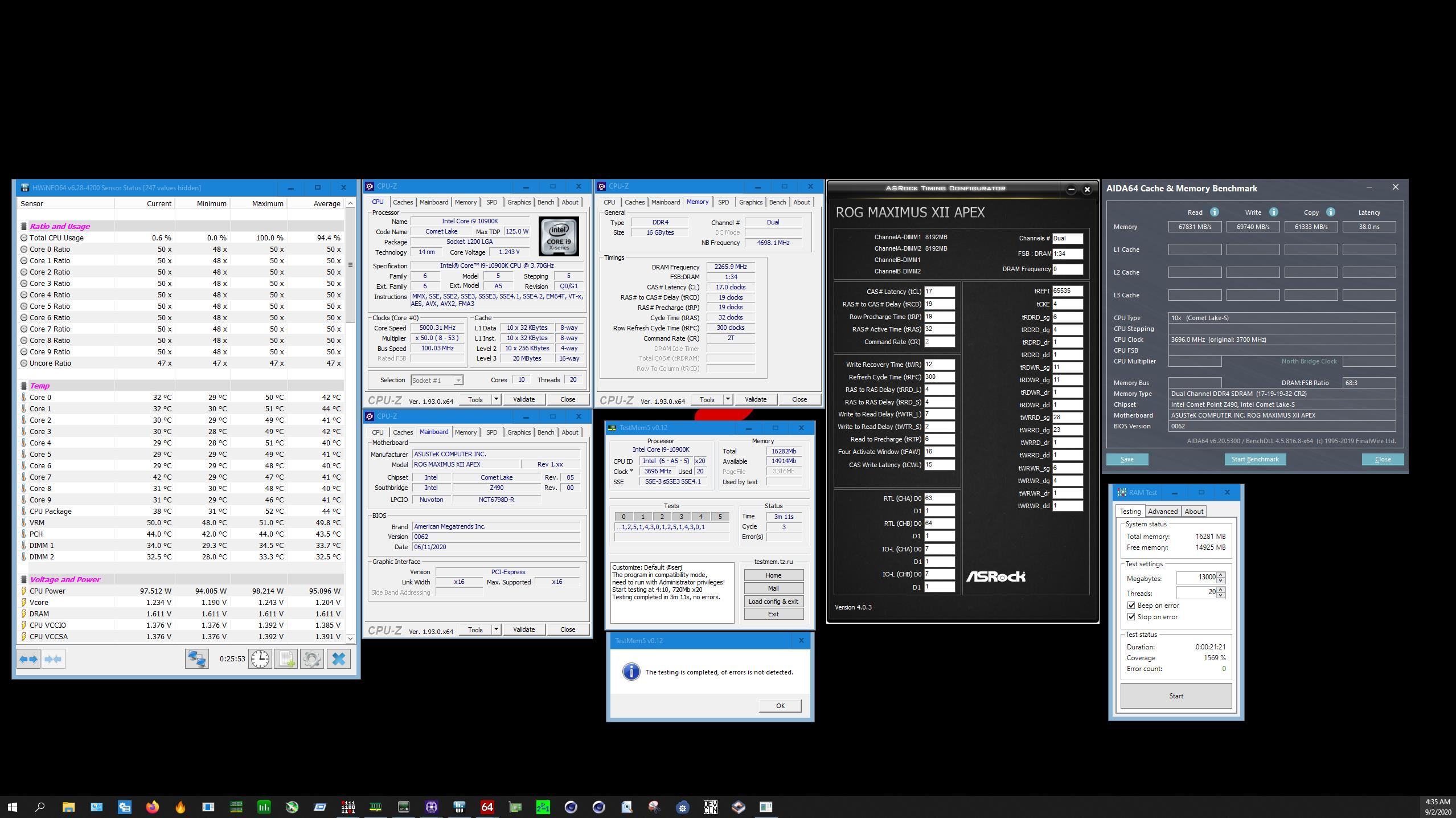Click Start button in RAM Test
Image resolution: width=1456 pixels, height=818 pixels.
tap(1176, 696)
